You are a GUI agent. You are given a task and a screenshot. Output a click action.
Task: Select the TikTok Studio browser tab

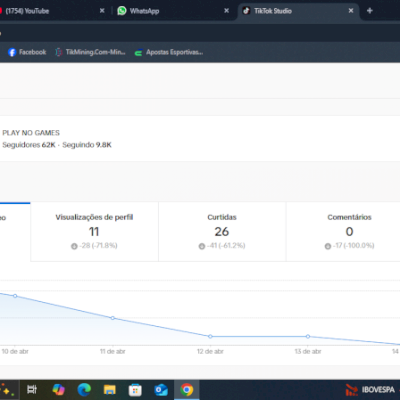(298, 11)
